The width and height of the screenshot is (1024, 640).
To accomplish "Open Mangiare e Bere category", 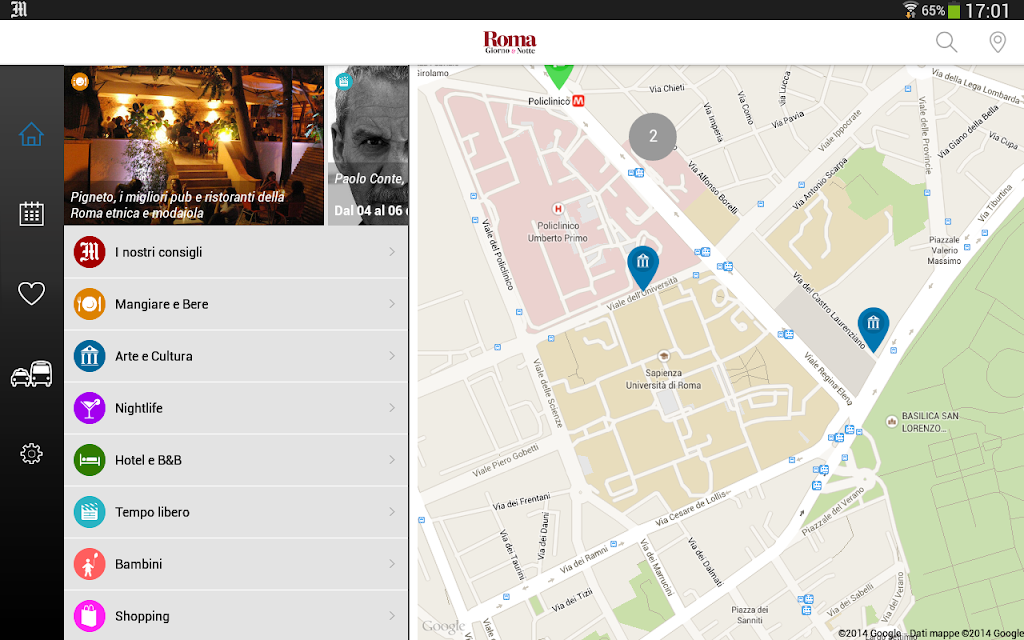I will [x=236, y=304].
